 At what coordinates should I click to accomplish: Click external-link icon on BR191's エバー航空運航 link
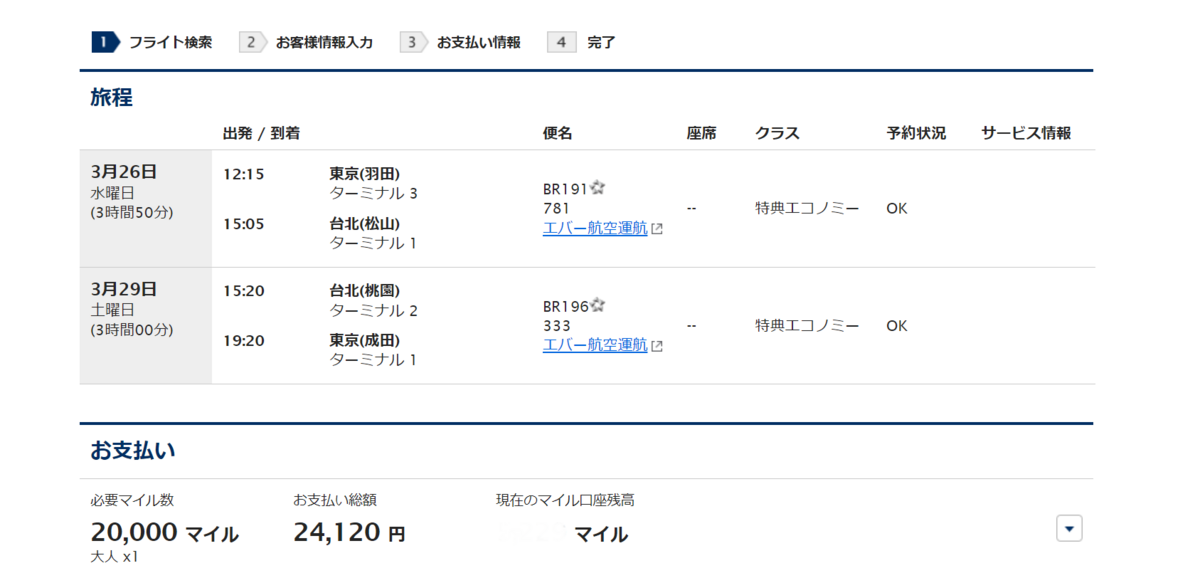click(x=657, y=229)
